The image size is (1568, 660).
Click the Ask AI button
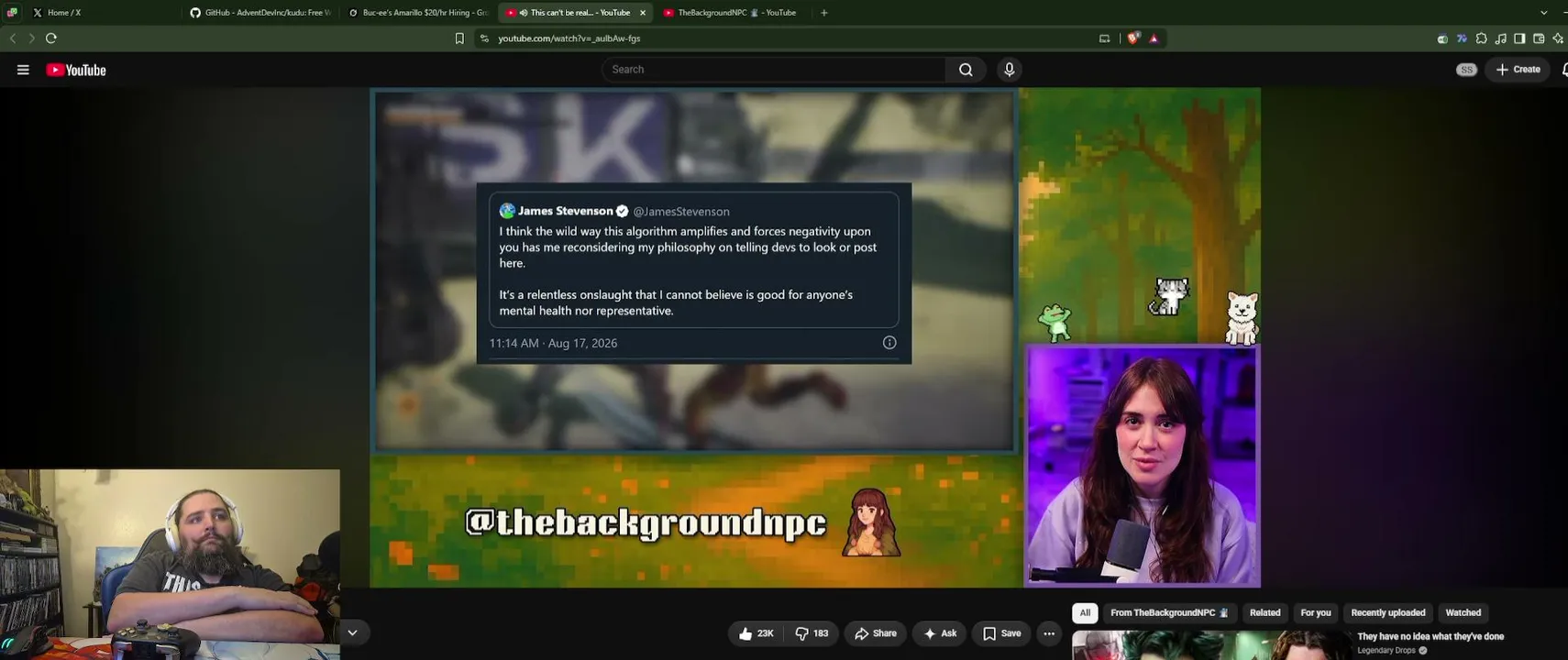[x=940, y=633]
